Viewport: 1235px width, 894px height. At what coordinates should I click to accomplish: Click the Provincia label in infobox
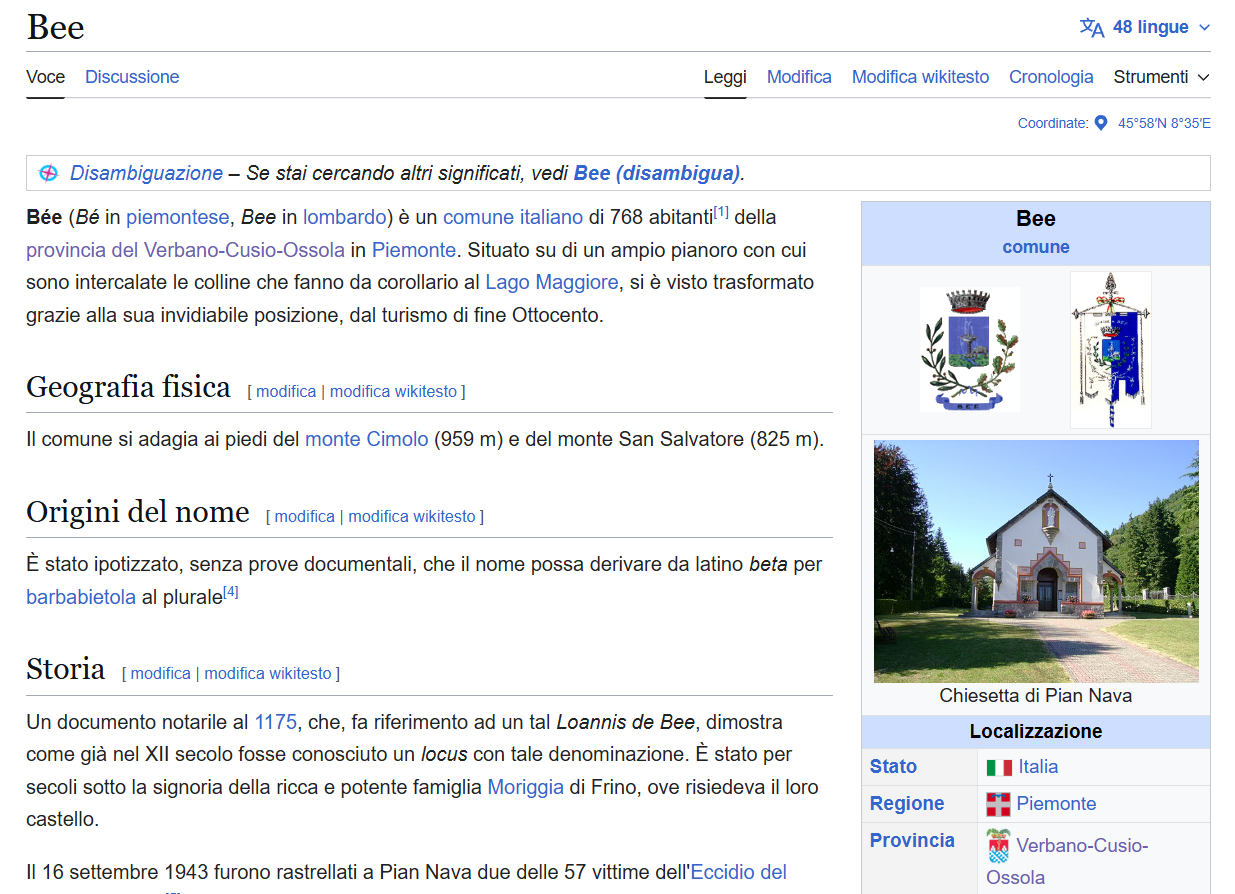pos(912,840)
